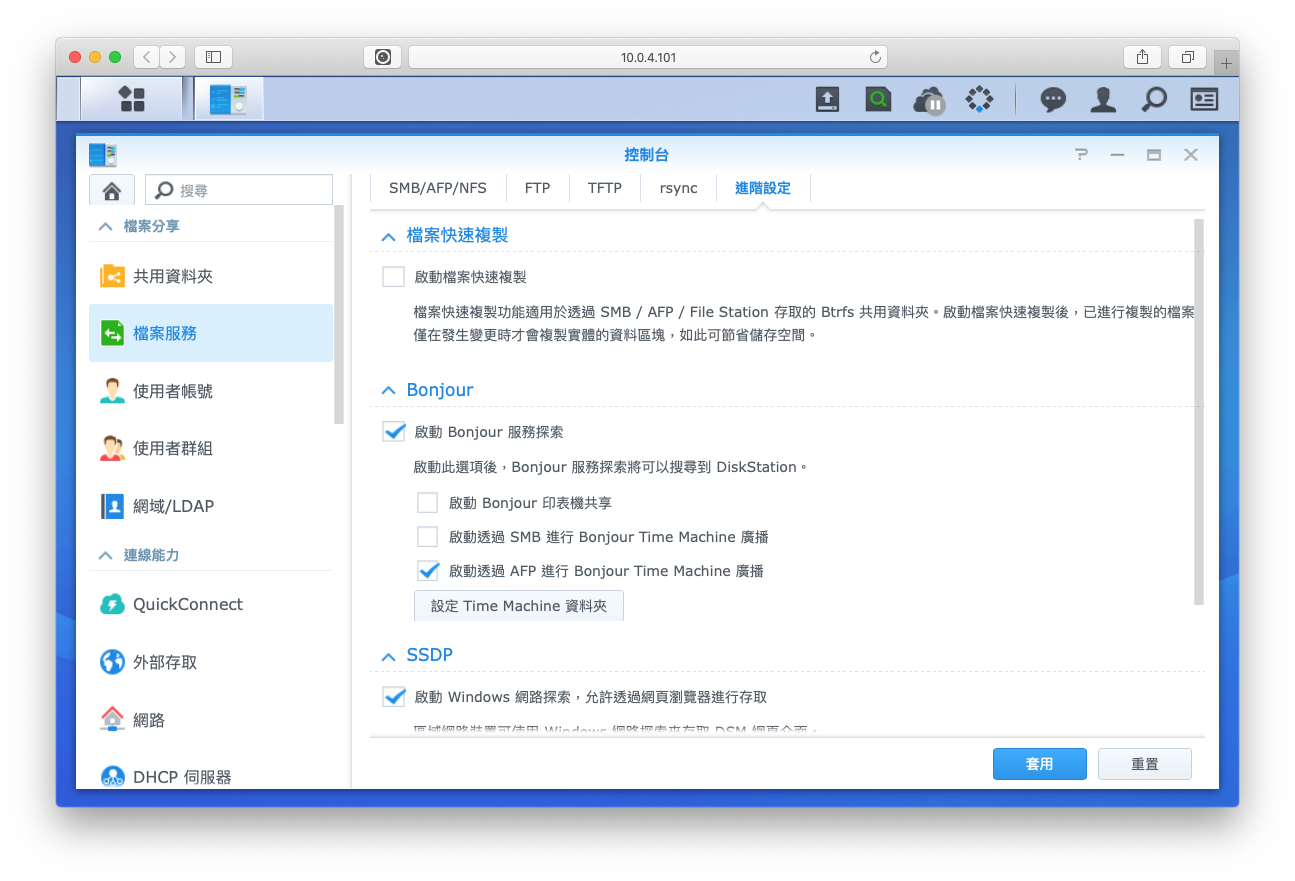Click the green Universal Search tray icon
The width and height of the screenshot is (1295, 881).
[878, 99]
